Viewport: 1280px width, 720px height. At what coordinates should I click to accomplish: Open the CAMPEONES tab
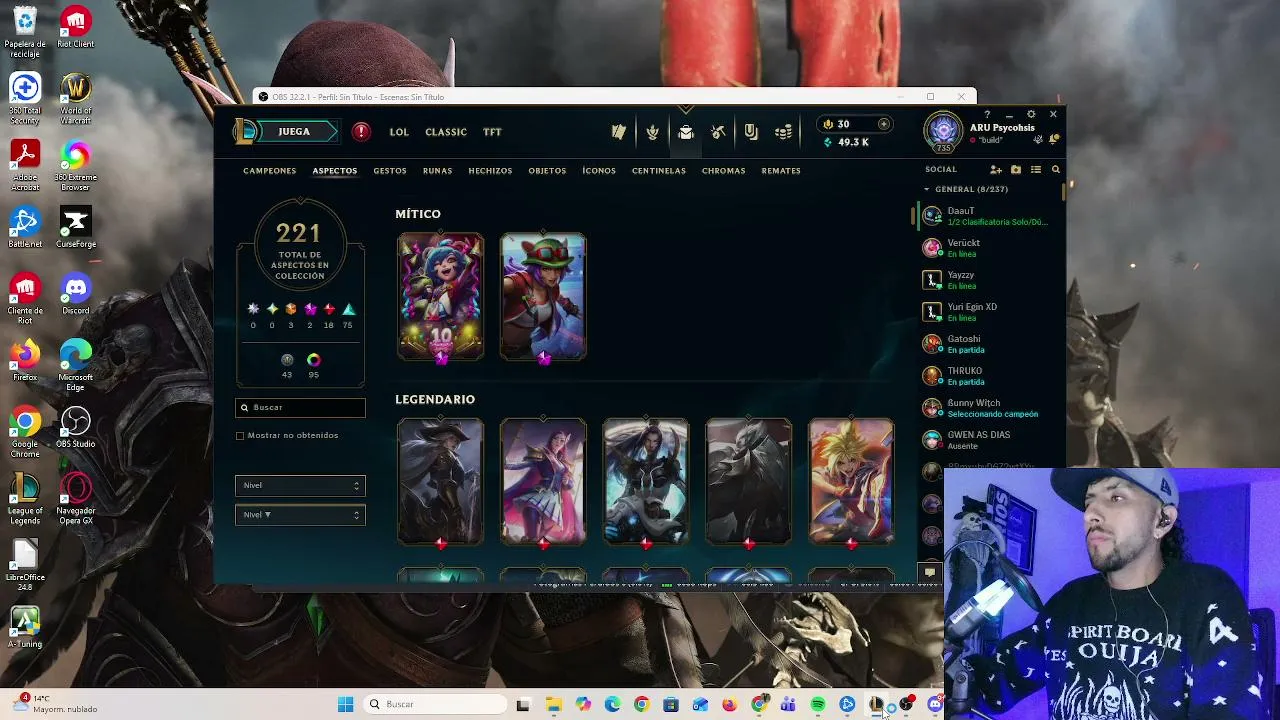click(x=269, y=171)
